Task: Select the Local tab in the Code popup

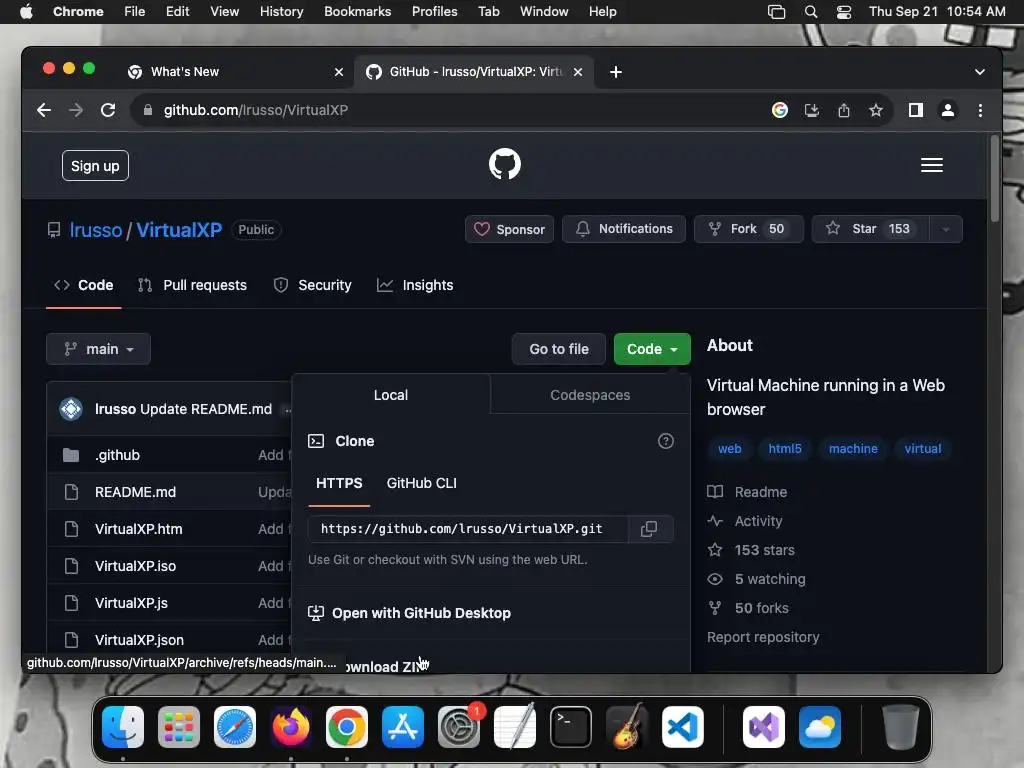Action: [x=391, y=395]
